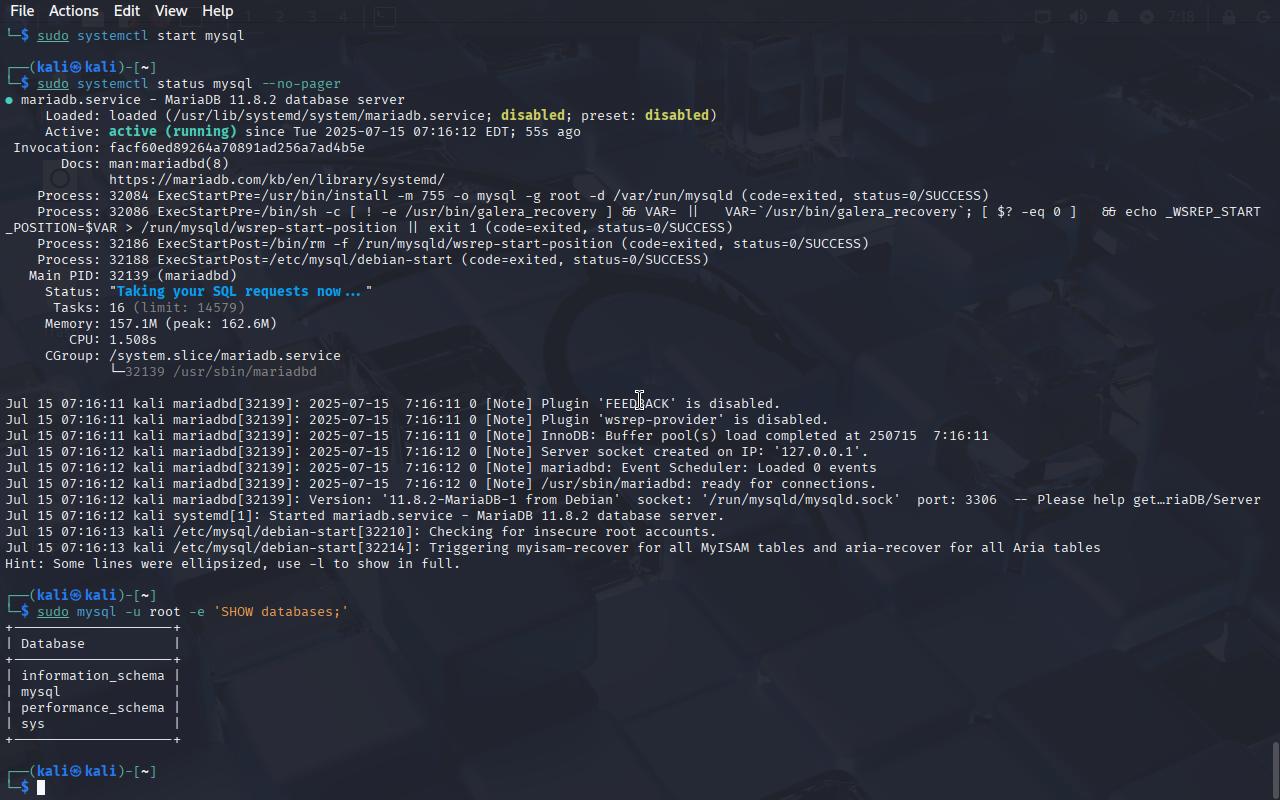Click the '32139 /usr/sbin/mariadbd' cgroup entry

click(x=221, y=372)
